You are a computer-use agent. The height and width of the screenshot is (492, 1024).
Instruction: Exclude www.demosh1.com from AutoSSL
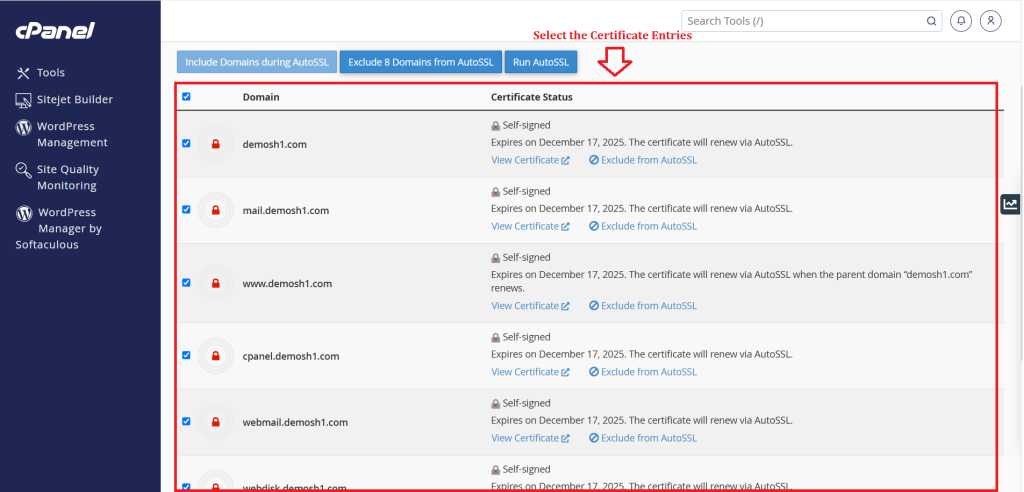643,306
